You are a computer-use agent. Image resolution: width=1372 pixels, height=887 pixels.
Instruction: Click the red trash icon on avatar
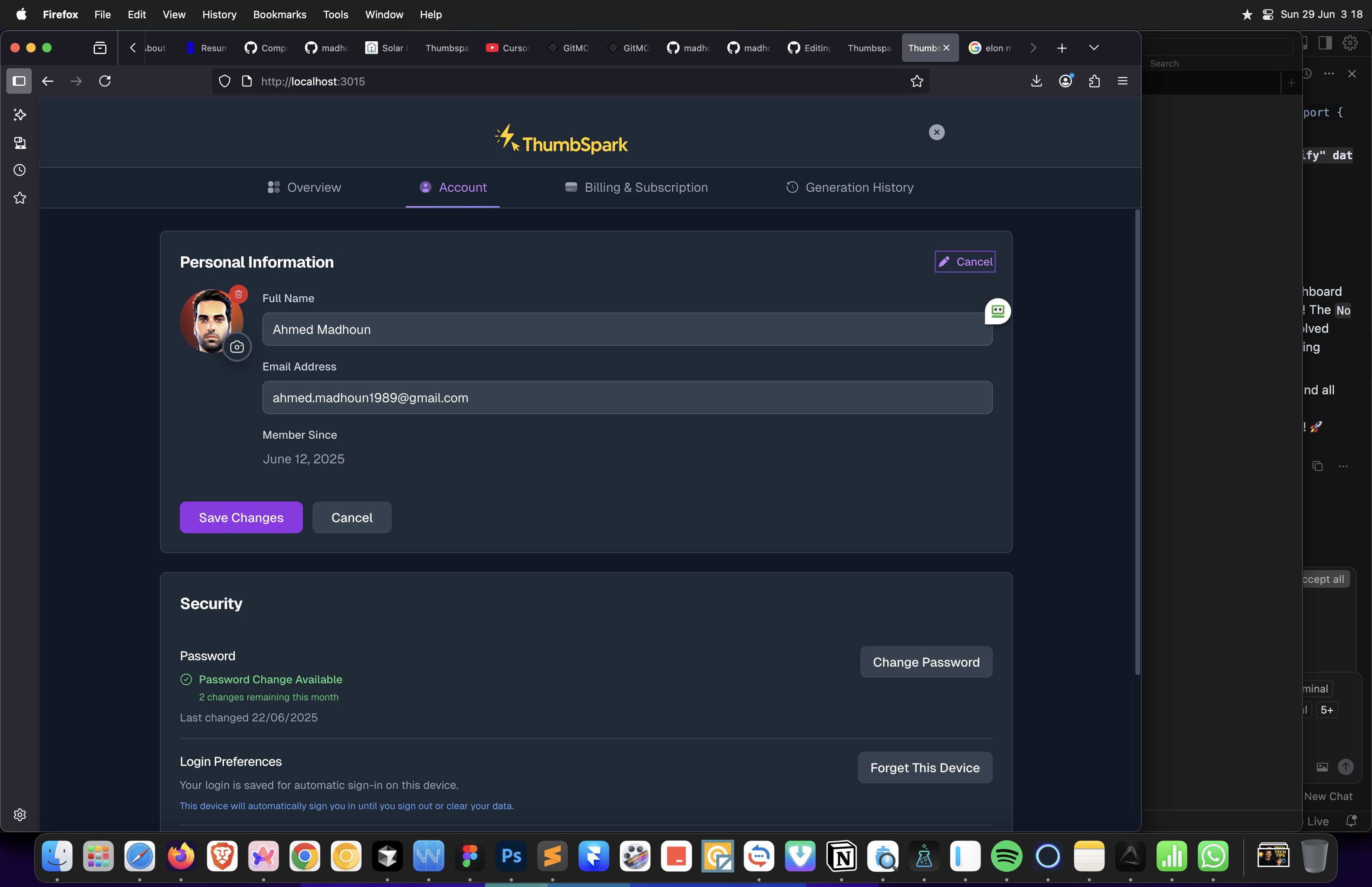238,294
